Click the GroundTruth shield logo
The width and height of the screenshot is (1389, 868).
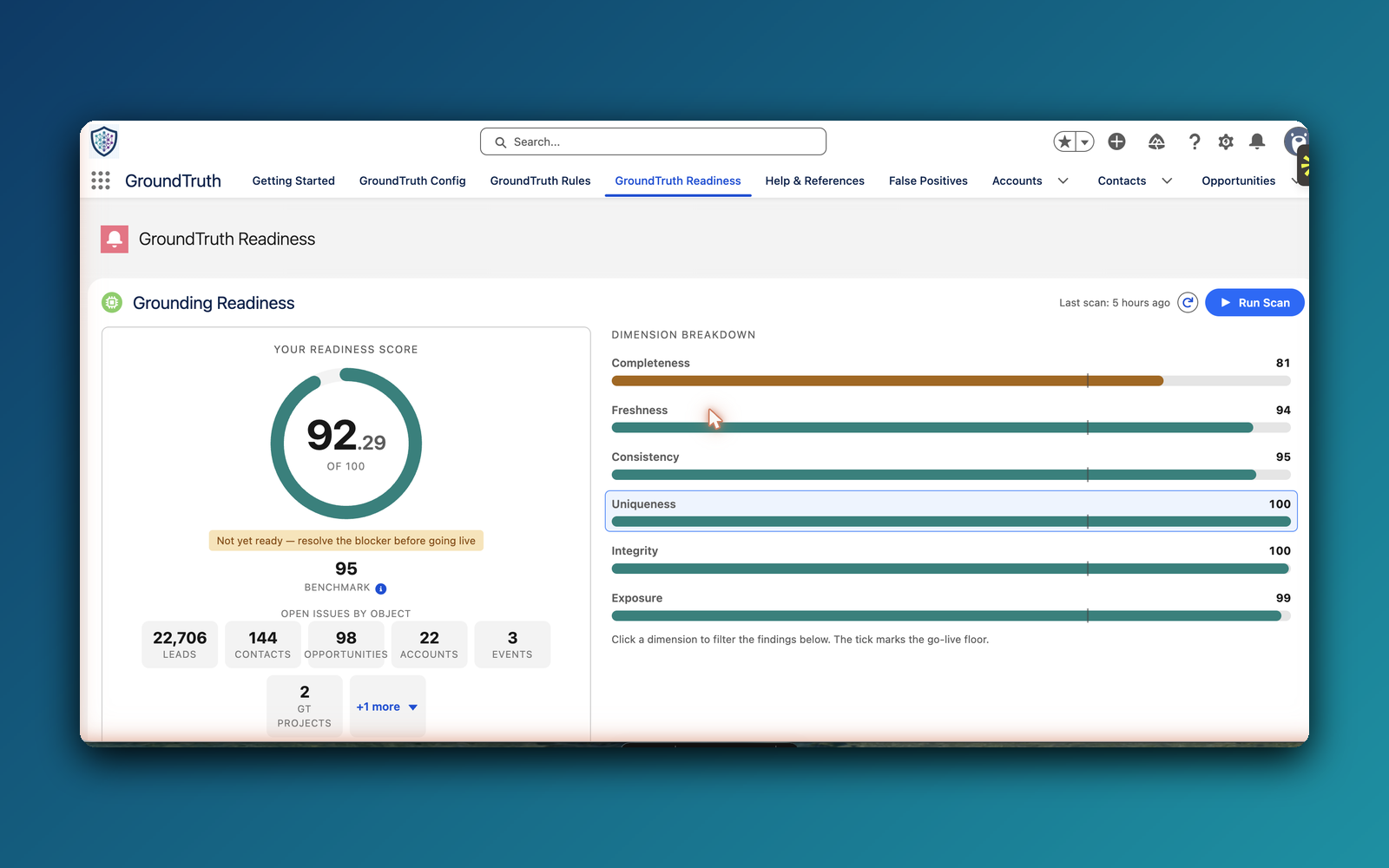coord(104,141)
